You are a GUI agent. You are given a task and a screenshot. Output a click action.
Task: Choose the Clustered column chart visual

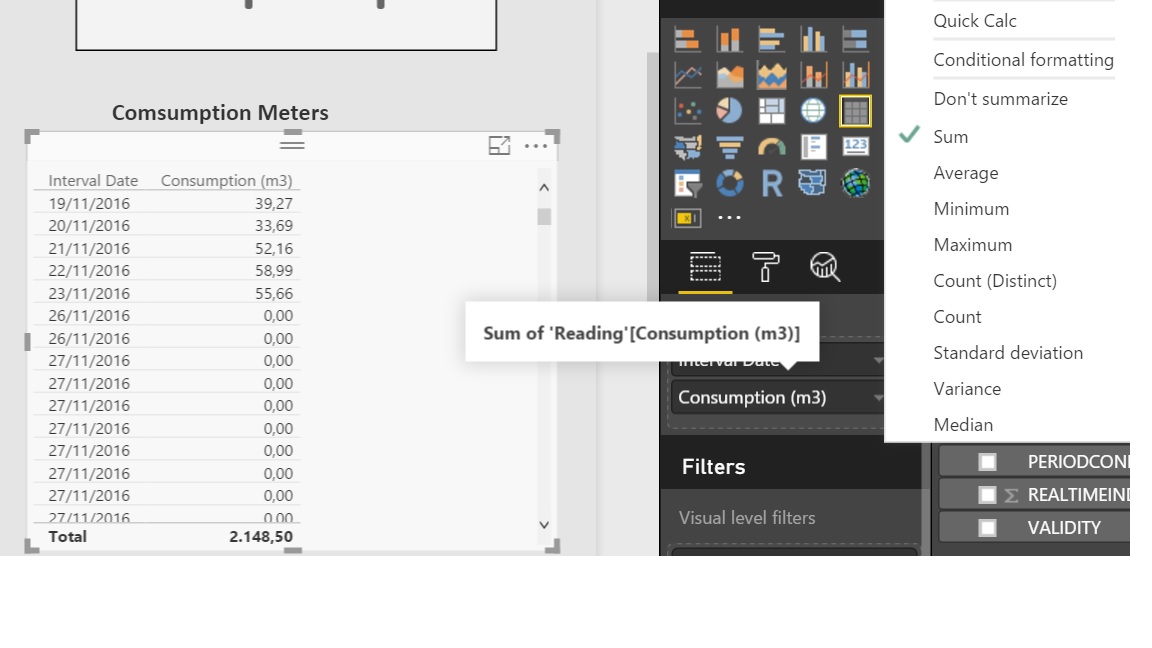tap(813, 39)
